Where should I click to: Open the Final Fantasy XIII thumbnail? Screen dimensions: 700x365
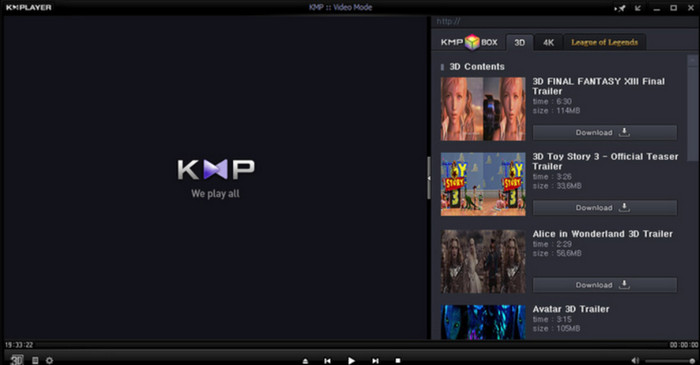coord(483,109)
